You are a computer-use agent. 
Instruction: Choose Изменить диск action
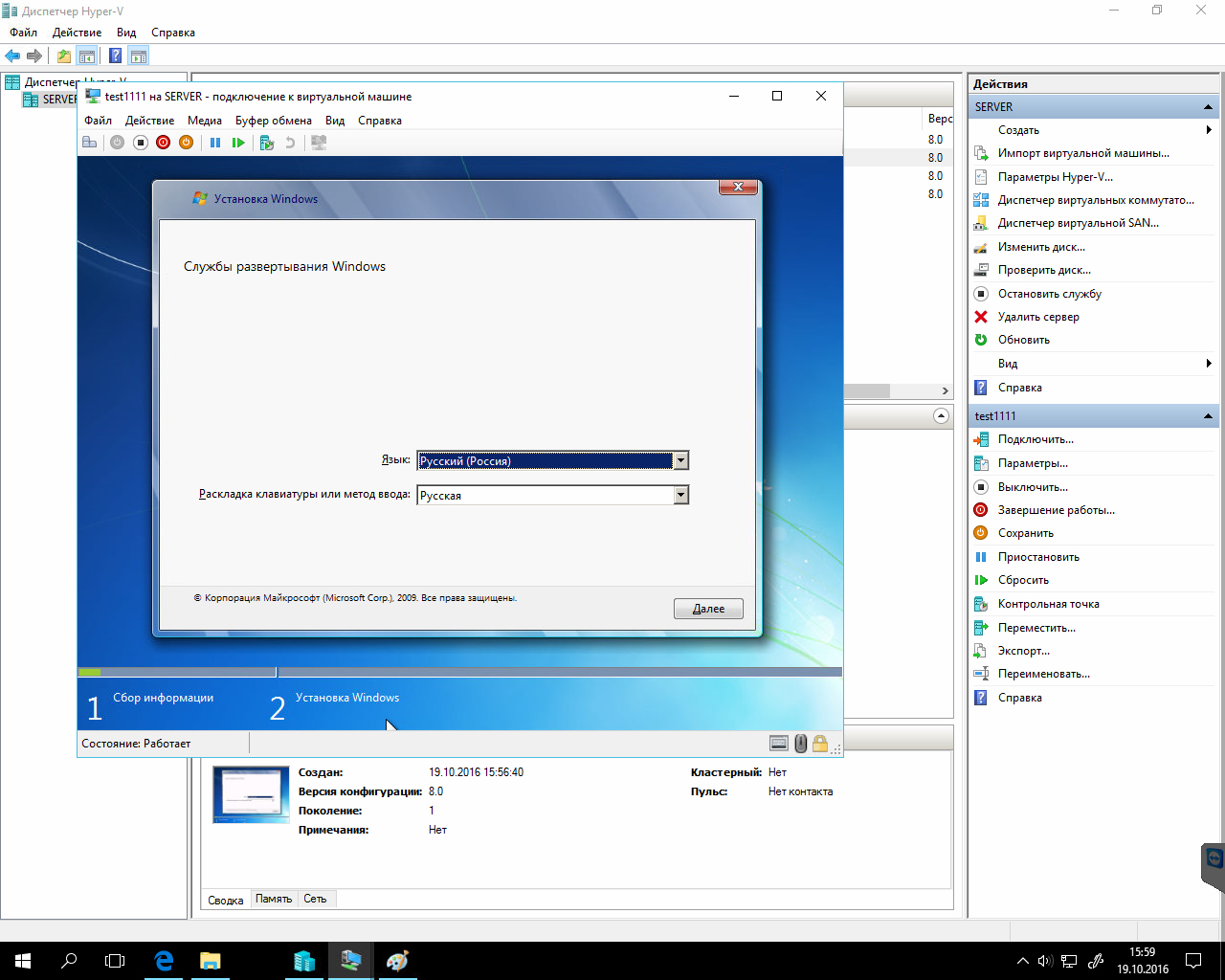(x=1041, y=247)
